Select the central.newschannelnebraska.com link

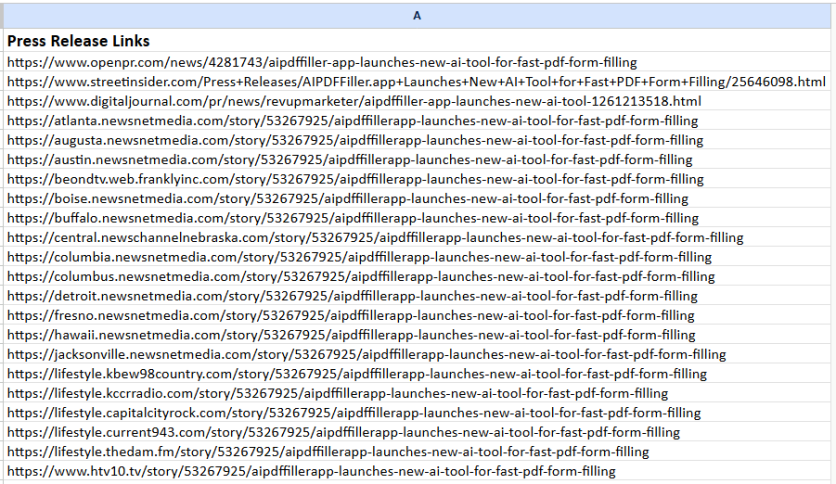pyautogui.click(x=417, y=237)
